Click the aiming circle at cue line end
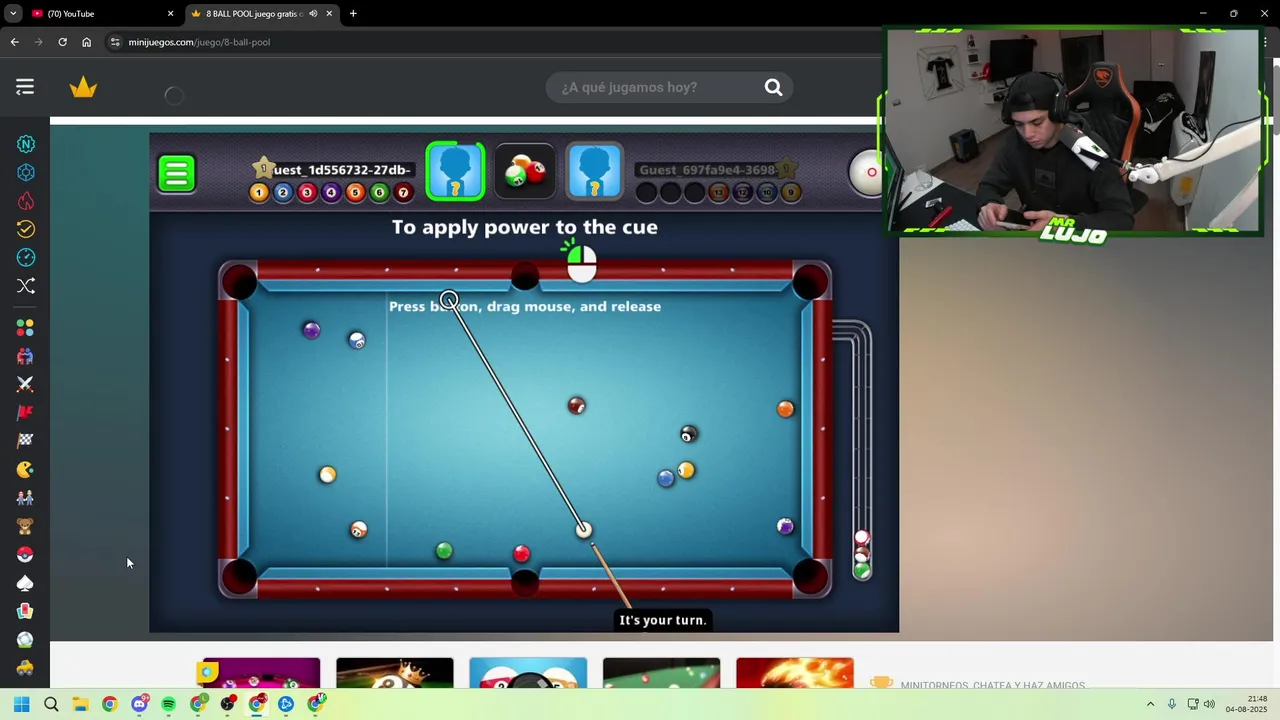This screenshot has height=720, width=1280. point(449,299)
